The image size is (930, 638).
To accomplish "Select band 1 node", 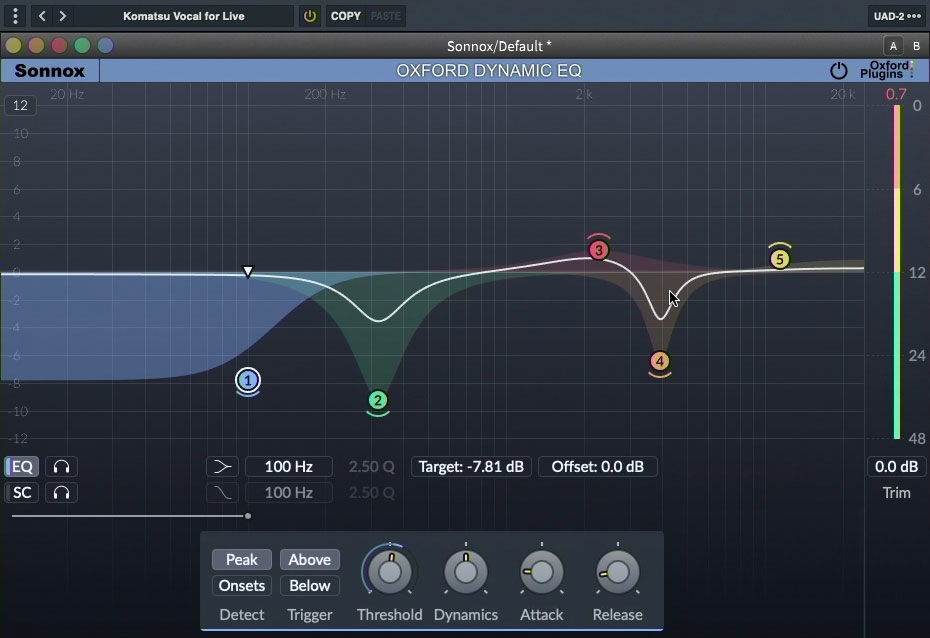I will 248,381.
